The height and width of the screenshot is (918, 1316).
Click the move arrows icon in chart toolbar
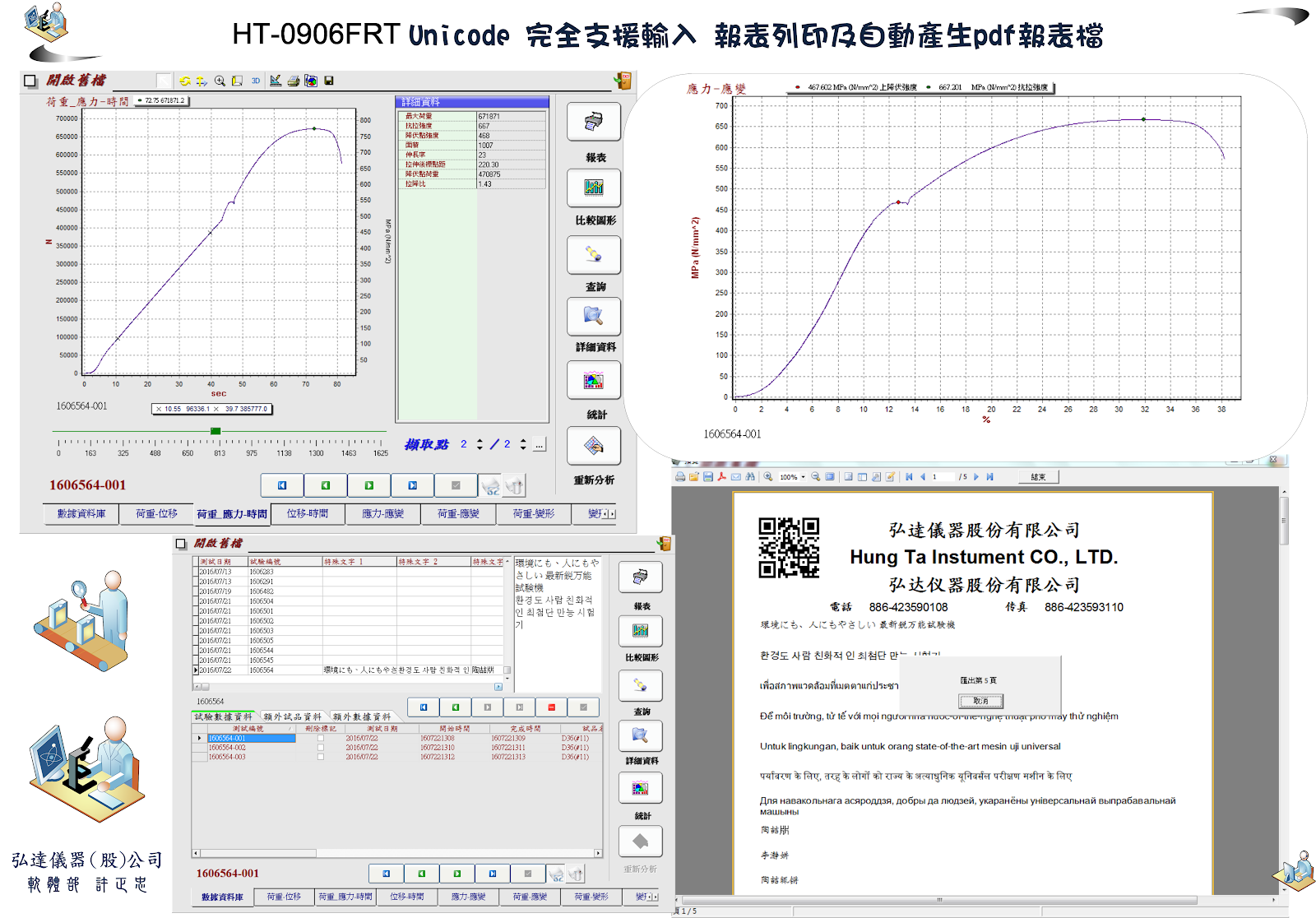201,81
